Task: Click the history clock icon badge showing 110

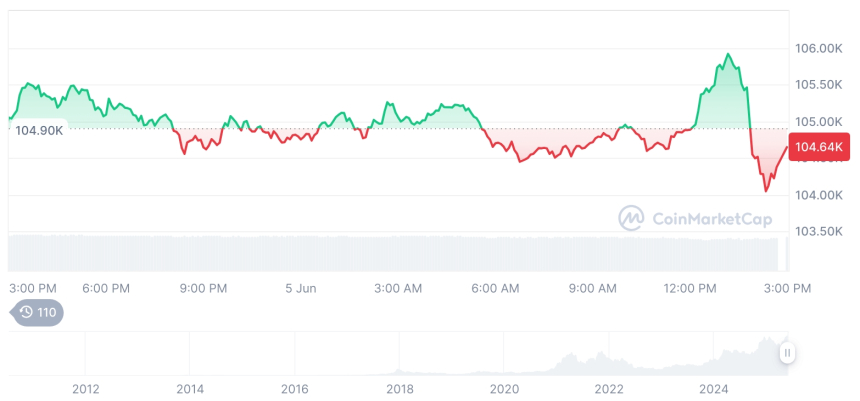Action: [36, 313]
